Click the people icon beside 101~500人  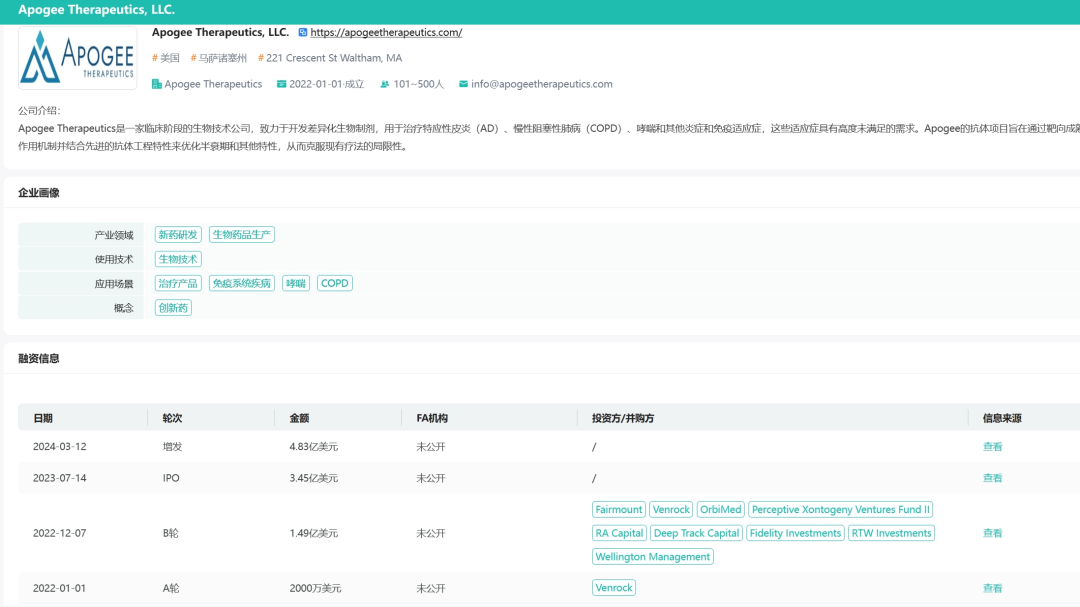[x=385, y=84]
